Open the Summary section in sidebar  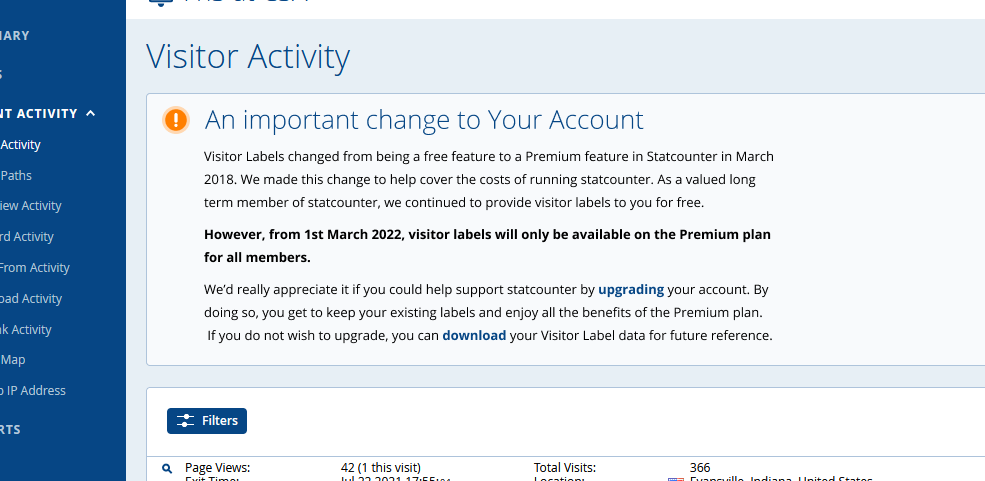coord(14,36)
